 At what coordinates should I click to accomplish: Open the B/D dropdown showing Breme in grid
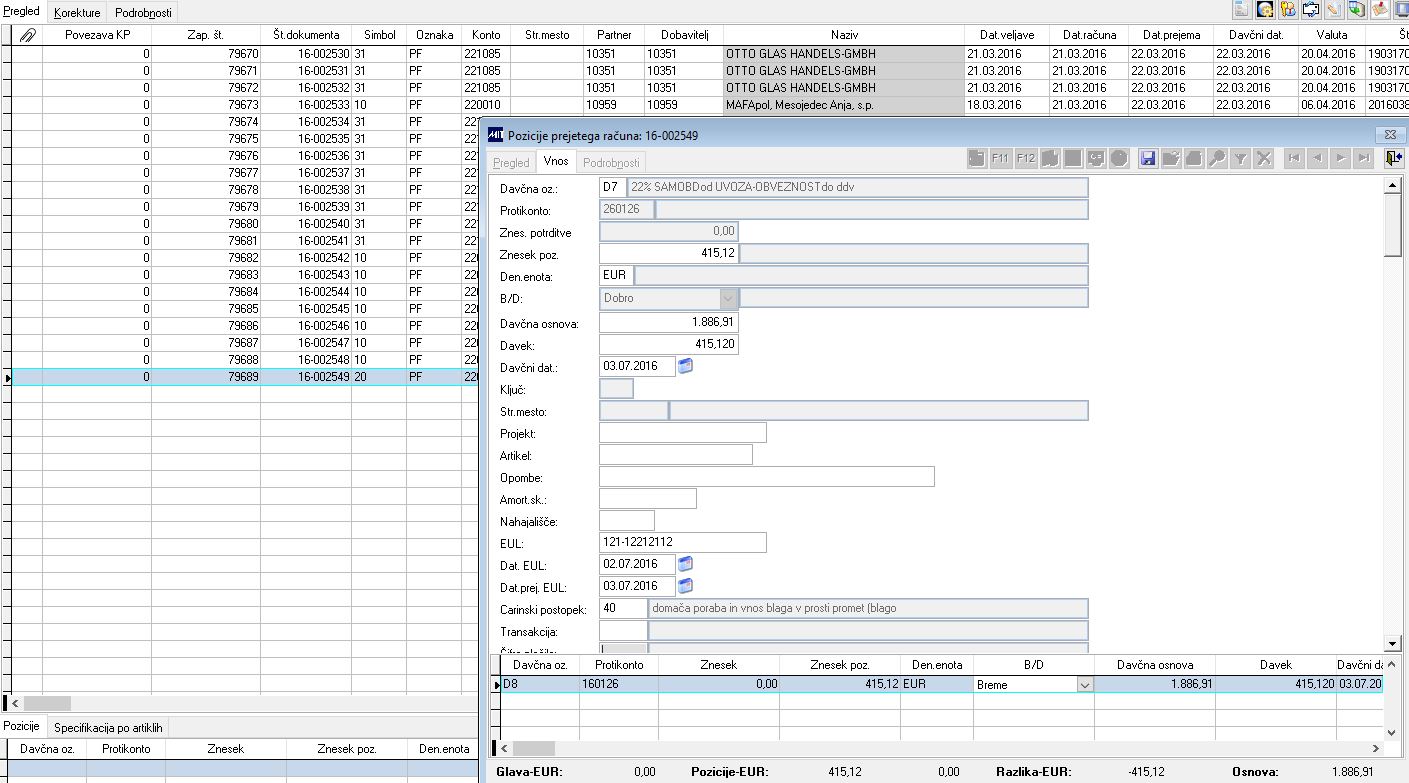[x=1084, y=685]
